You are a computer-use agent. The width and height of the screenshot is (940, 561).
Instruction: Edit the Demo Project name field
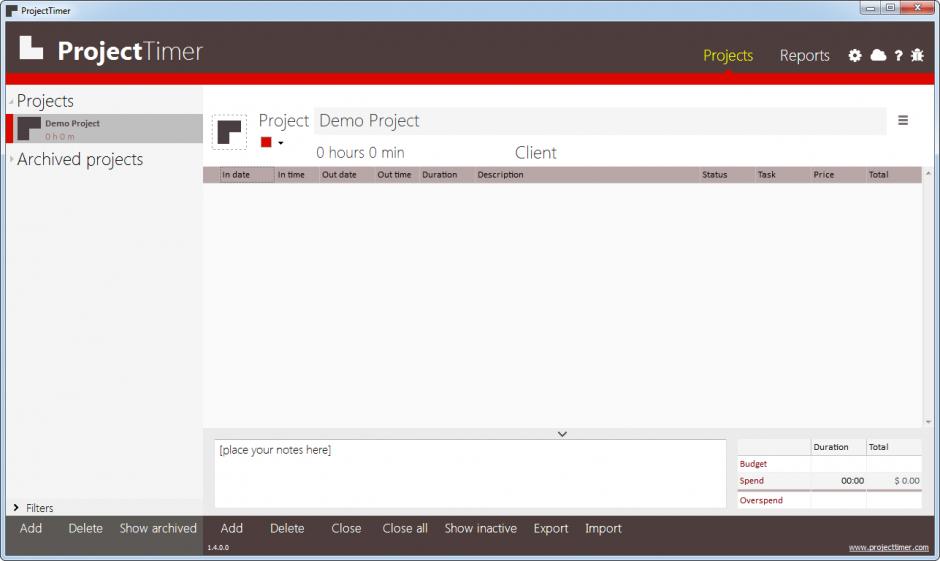pos(599,121)
